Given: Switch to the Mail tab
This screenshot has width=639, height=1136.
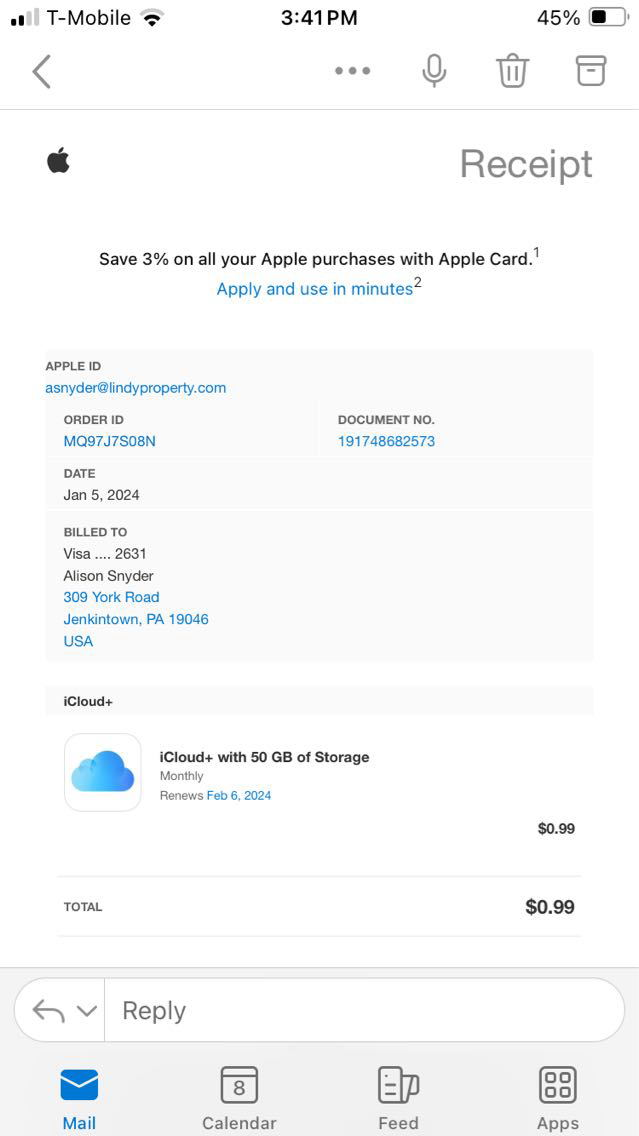Looking at the screenshot, I should point(79,1097).
